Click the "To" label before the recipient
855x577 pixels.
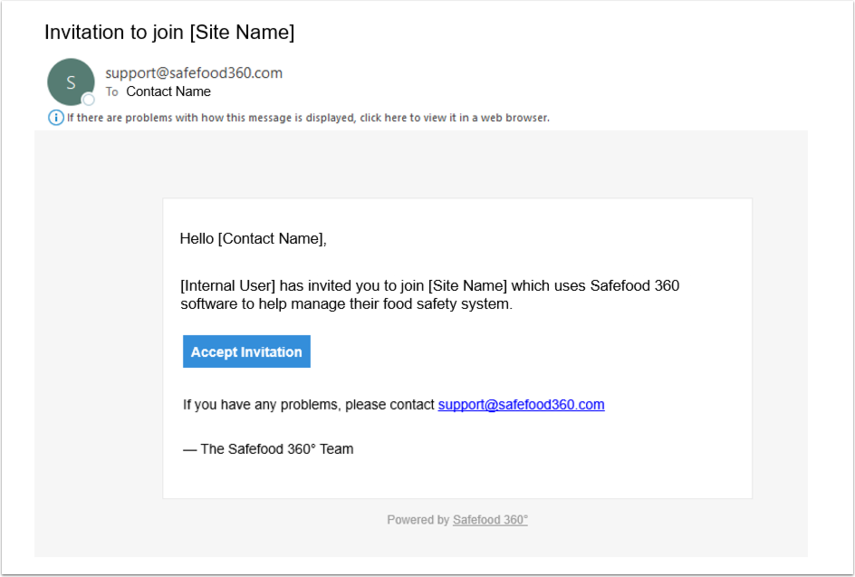coord(112,92)
